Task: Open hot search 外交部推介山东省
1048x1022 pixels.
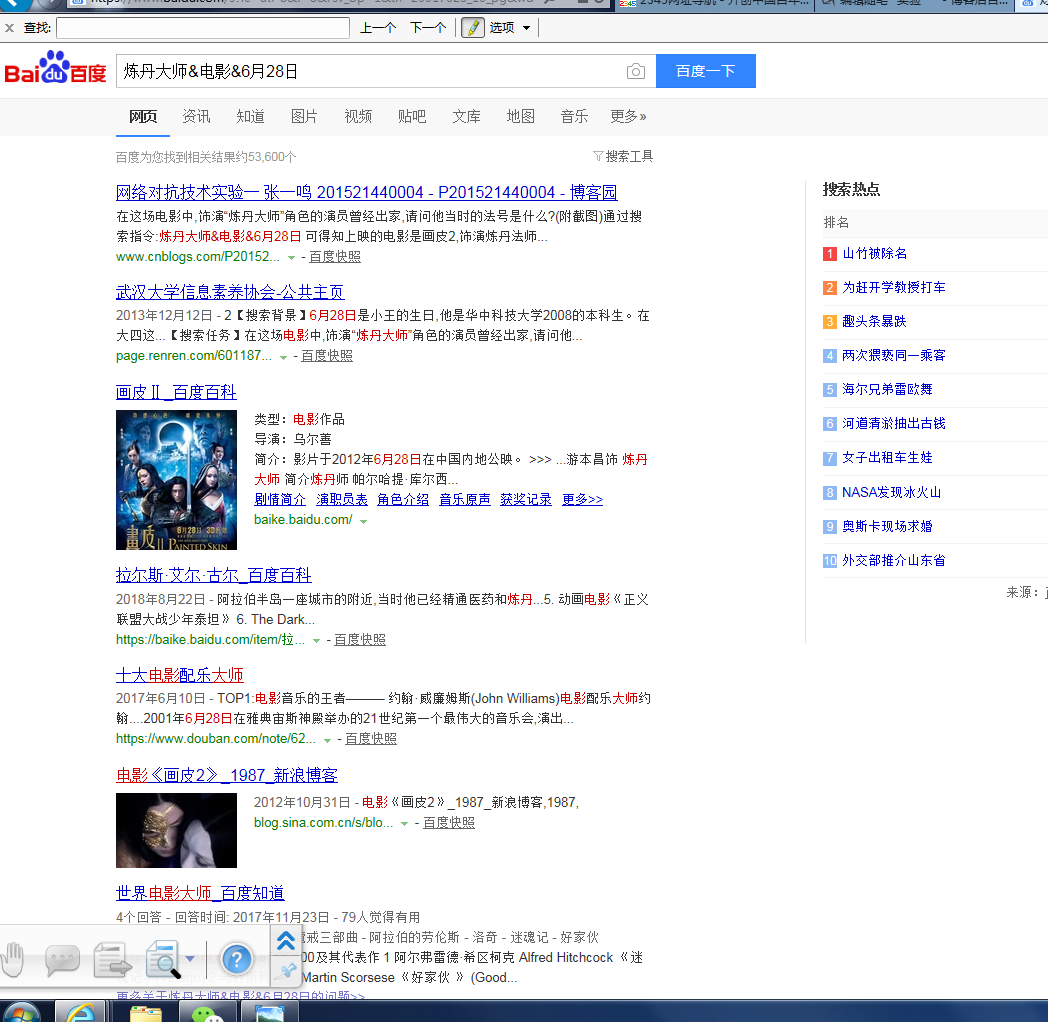Action: (x=894, y=560)
